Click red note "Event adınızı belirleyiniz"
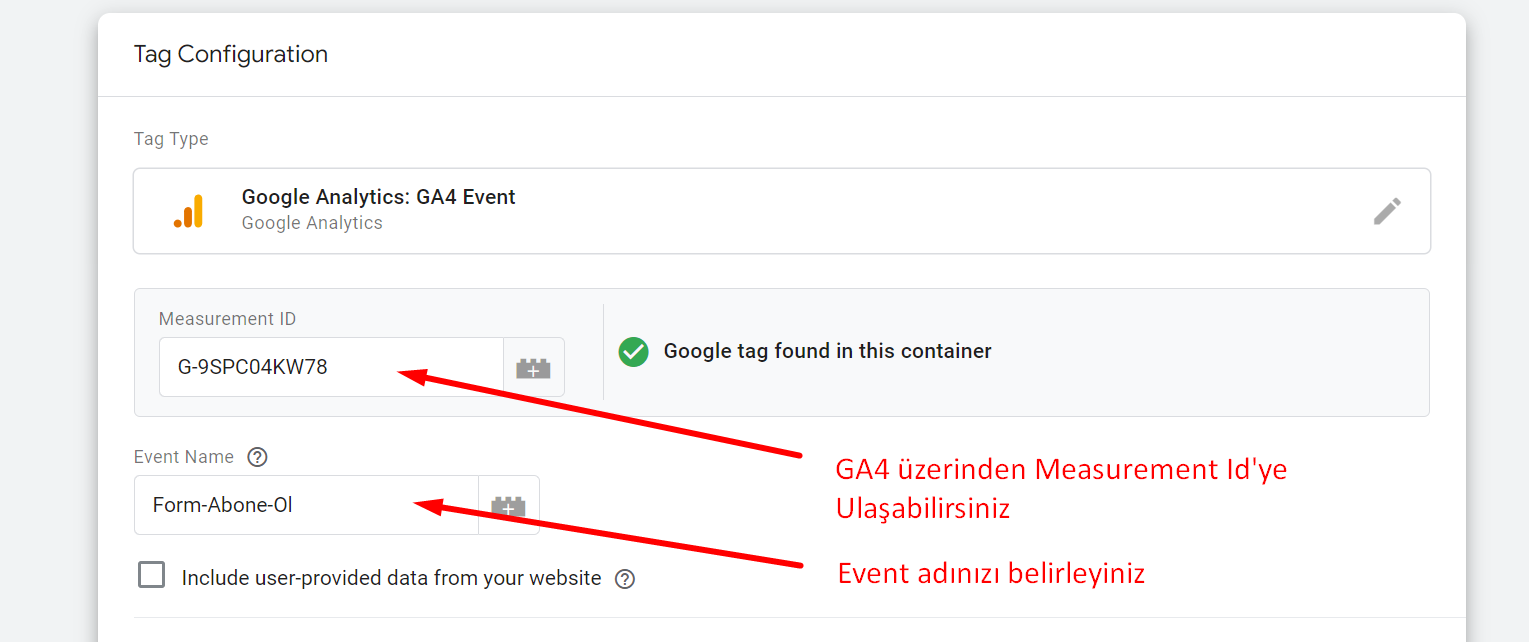Screen dimensions: 1529x642 (x=990, y=574)
